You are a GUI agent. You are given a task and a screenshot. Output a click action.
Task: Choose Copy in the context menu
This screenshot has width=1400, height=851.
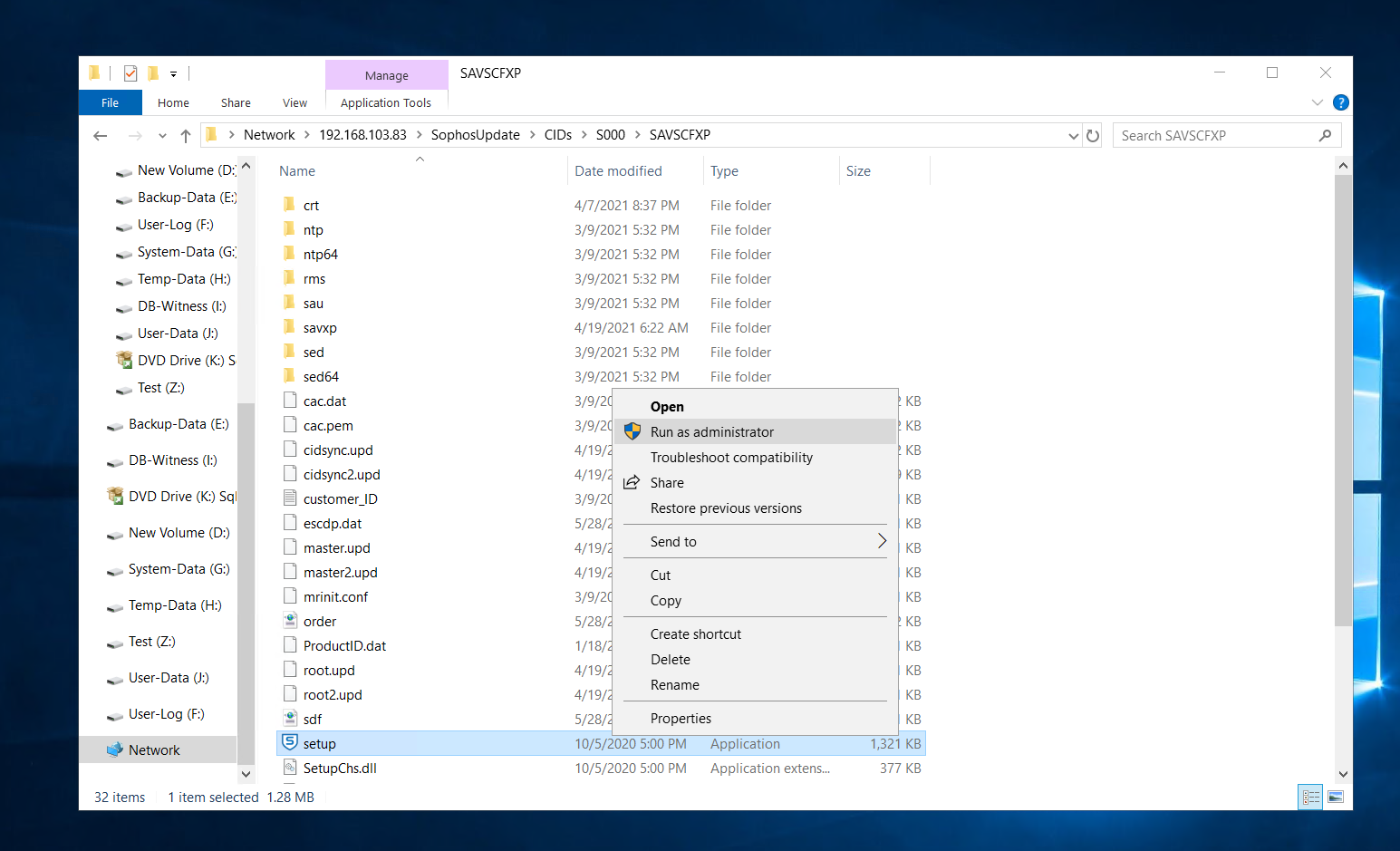[755, 601]
